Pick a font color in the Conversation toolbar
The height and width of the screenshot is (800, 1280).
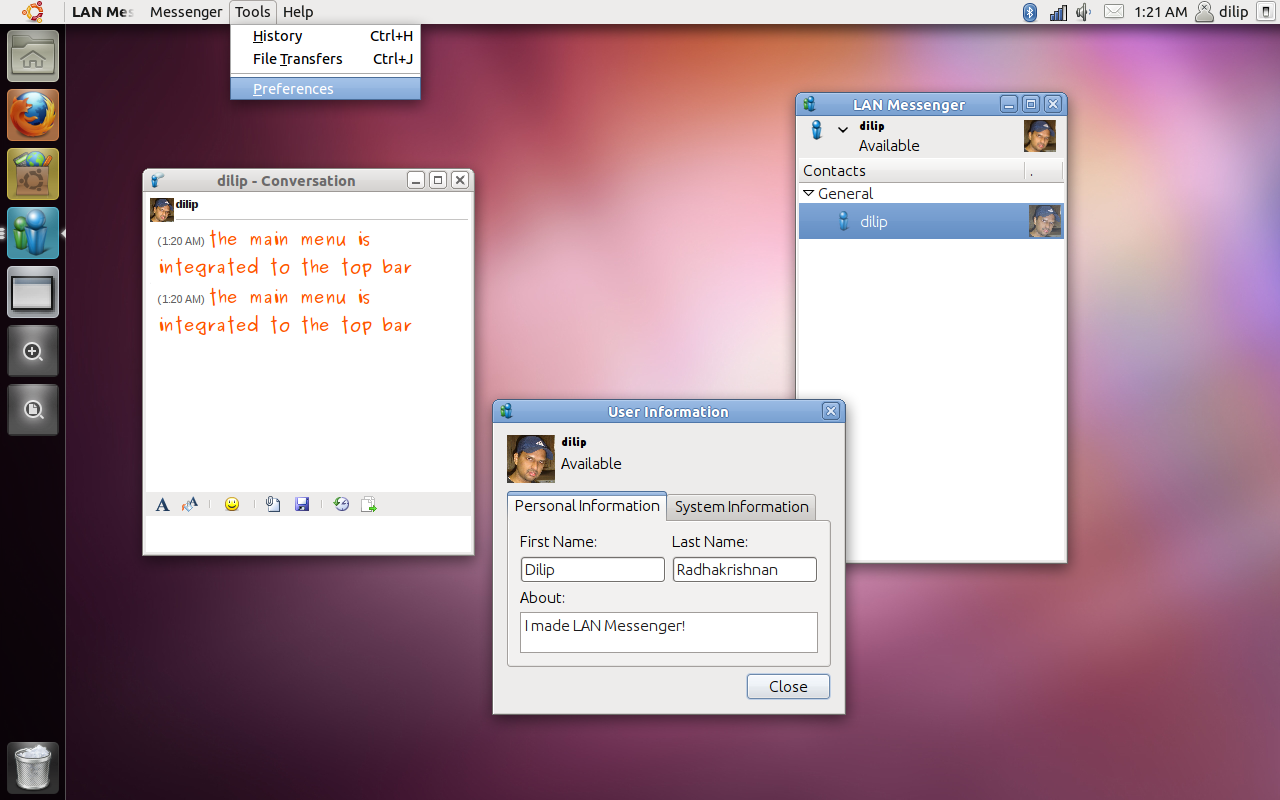click(190, 505)
